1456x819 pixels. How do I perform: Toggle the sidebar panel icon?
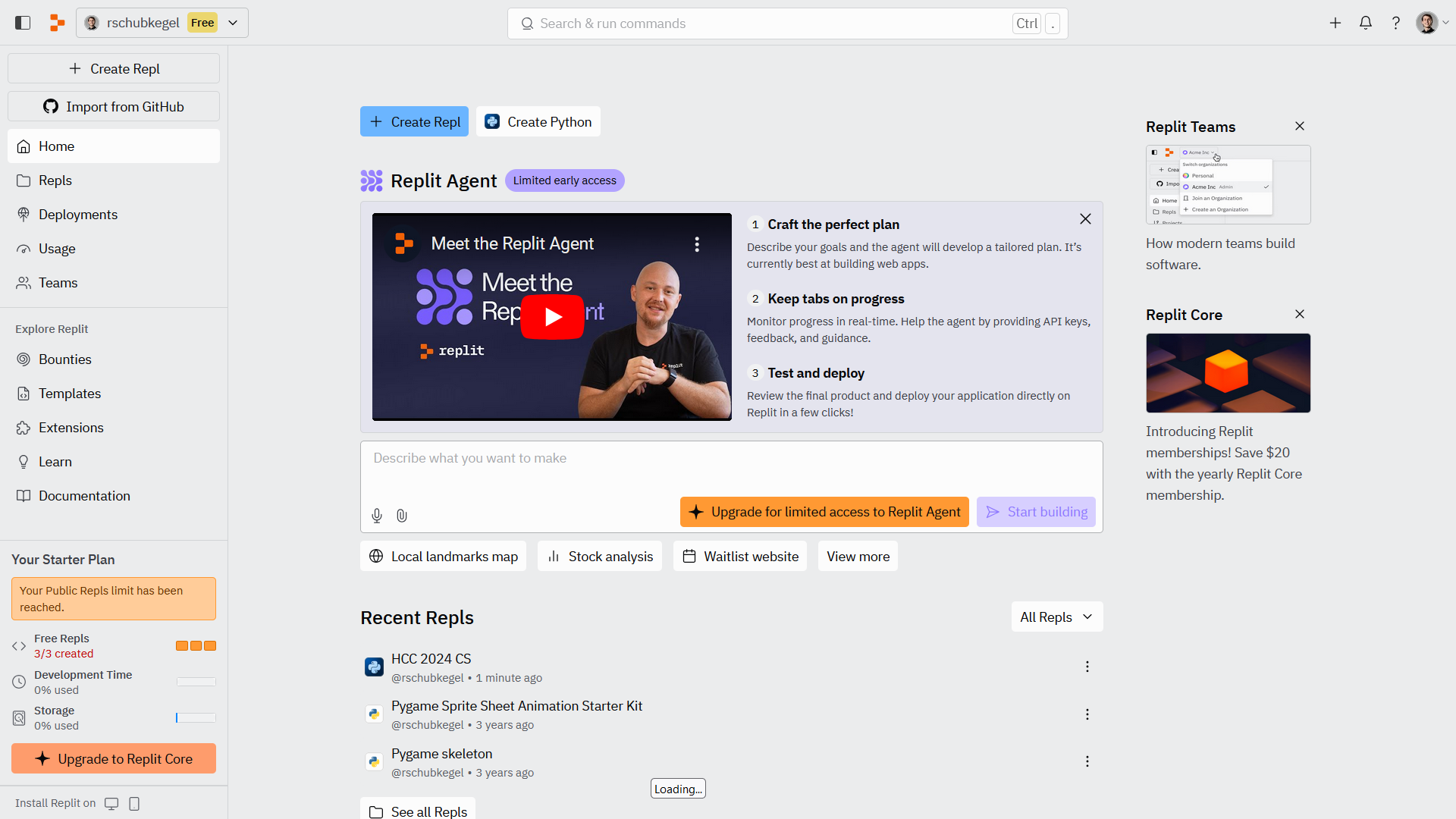pos(23,23)
